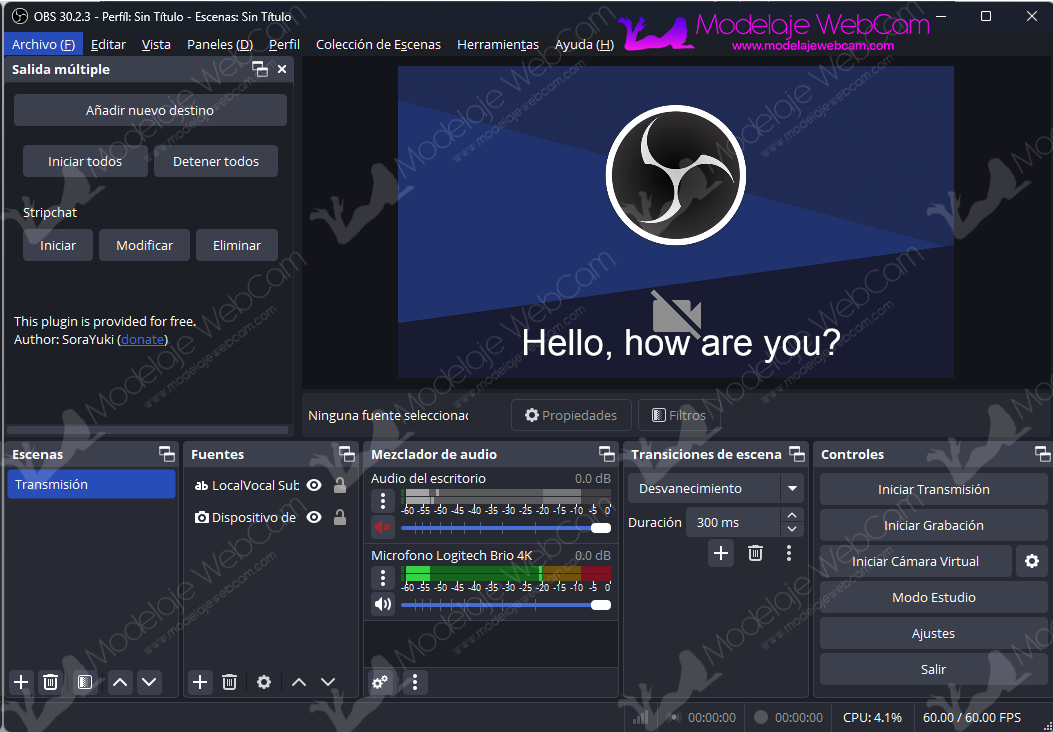Open the Ayuda menu
The image size is (1053, 732).
[584, 44]
